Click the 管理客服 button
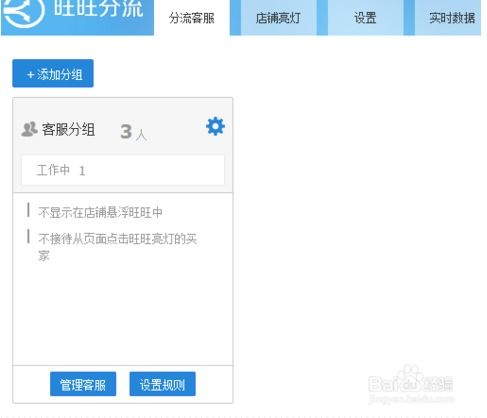The width and height of the screenshot is (487, 418). click(x=83, y=384)
